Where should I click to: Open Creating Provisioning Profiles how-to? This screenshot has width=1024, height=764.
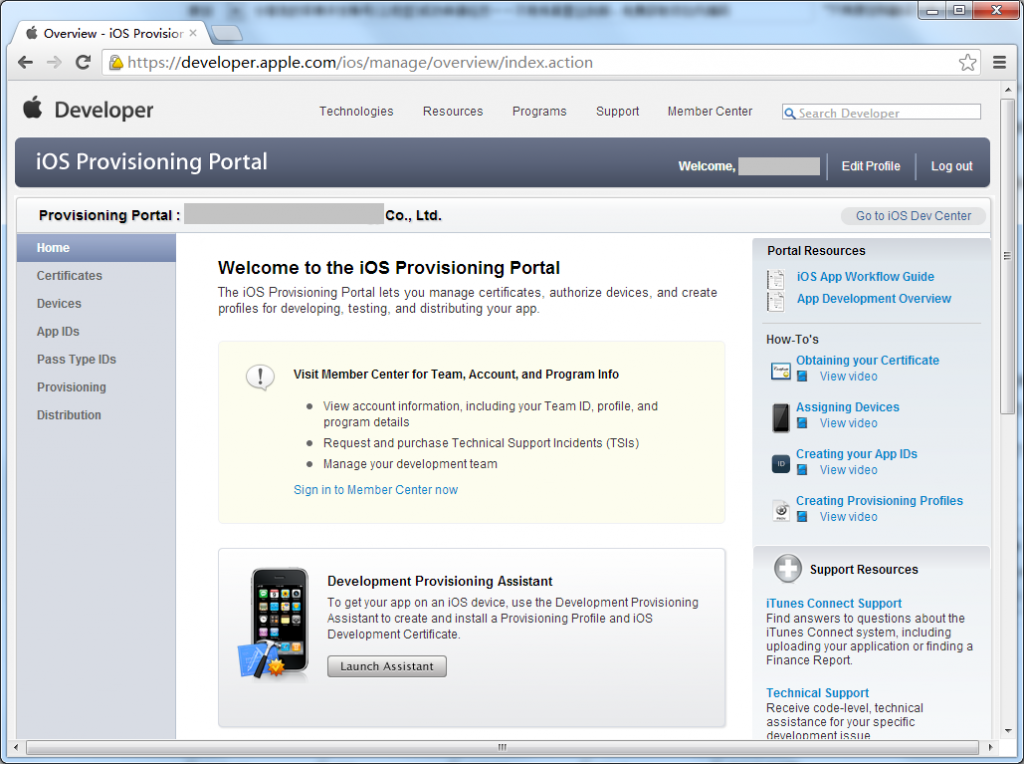point(879,501)
